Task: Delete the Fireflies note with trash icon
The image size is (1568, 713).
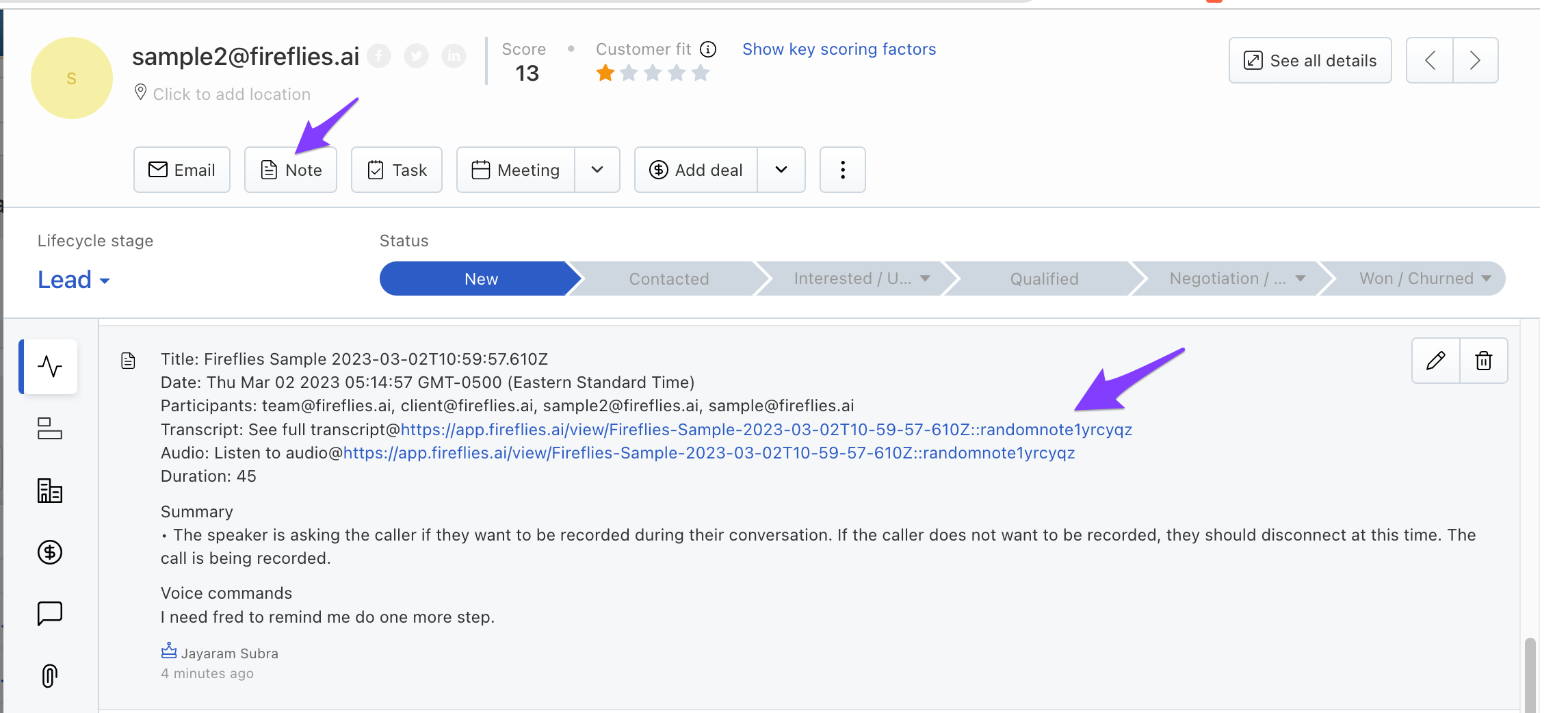Action: pyautogui.click(x=1484, y=361)
